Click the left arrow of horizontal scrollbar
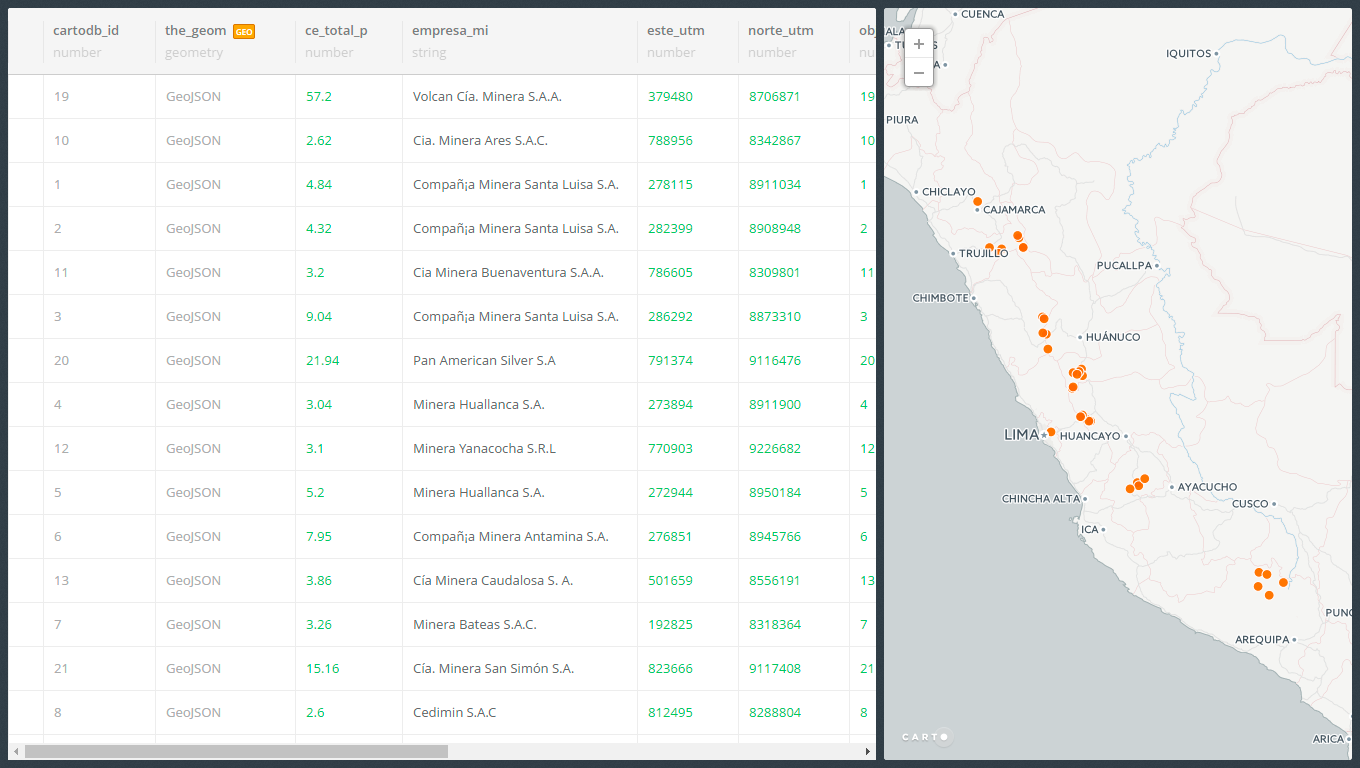 [x=16, y=751]
